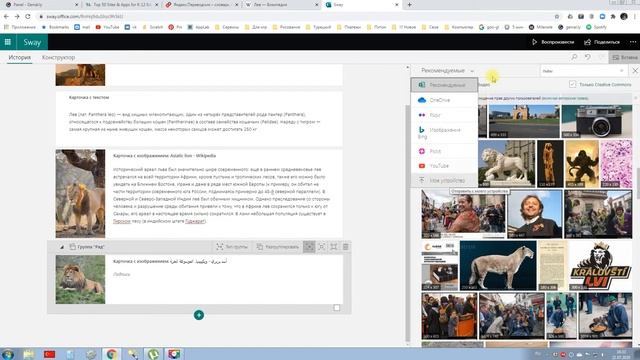Delete the group with trash icon

tap(346, 247)
